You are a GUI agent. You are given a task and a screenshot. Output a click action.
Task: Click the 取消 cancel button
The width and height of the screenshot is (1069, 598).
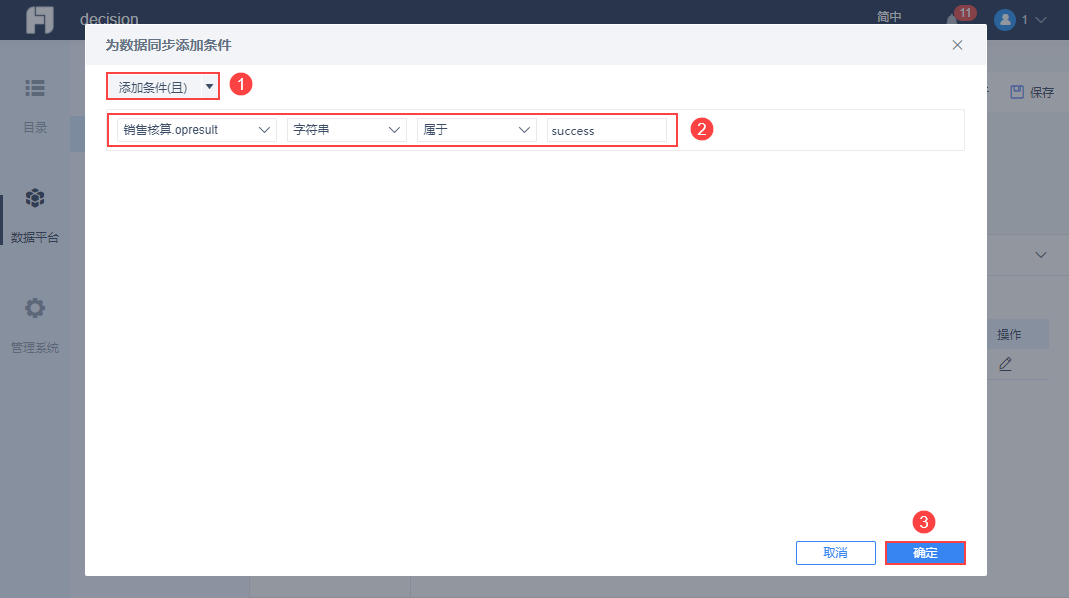836,553
